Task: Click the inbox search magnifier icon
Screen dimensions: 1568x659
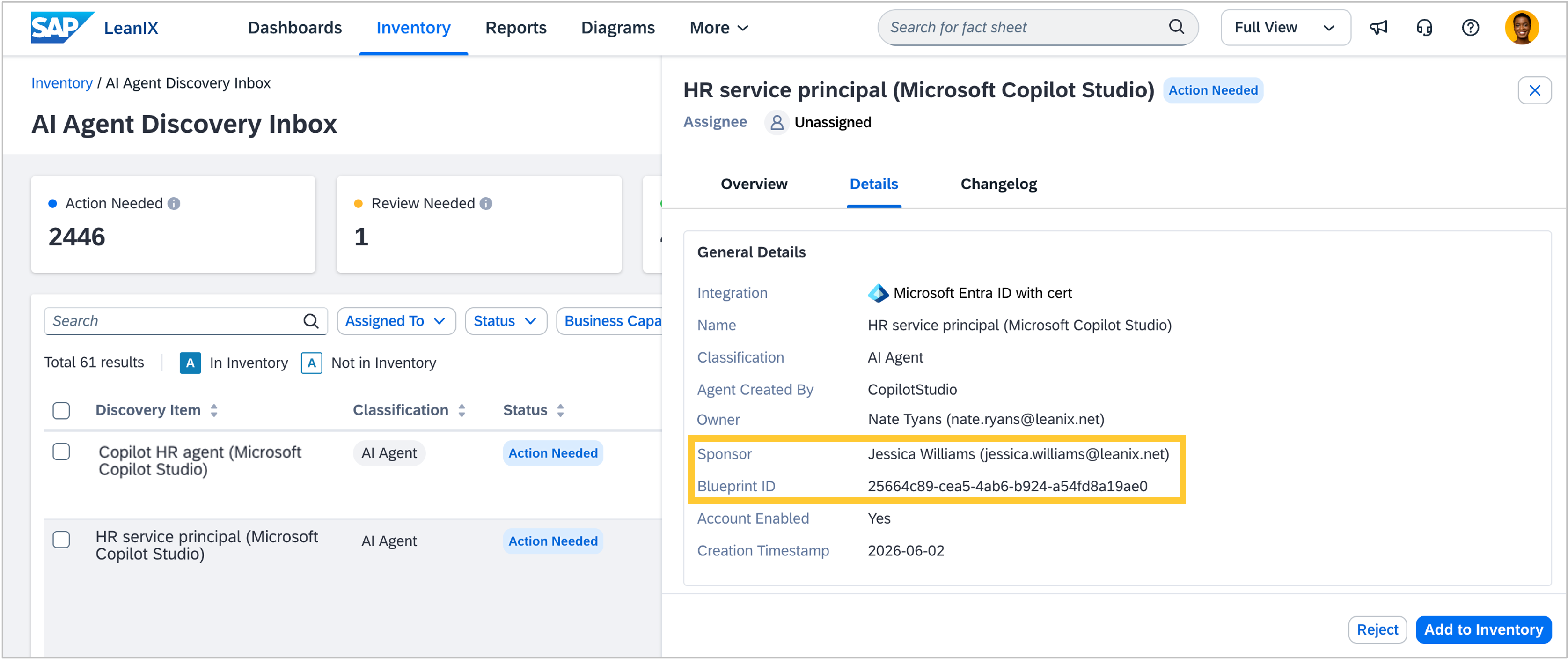Action: [311, 321]
